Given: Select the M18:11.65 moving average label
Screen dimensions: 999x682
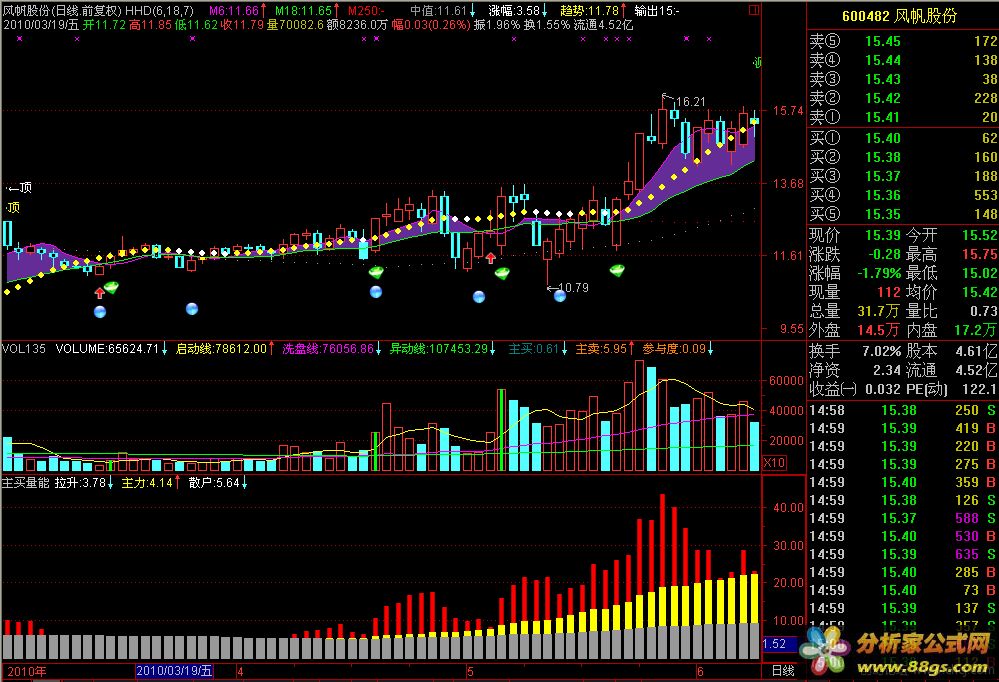Looking at the screenshot, I should tap(307, 10).
